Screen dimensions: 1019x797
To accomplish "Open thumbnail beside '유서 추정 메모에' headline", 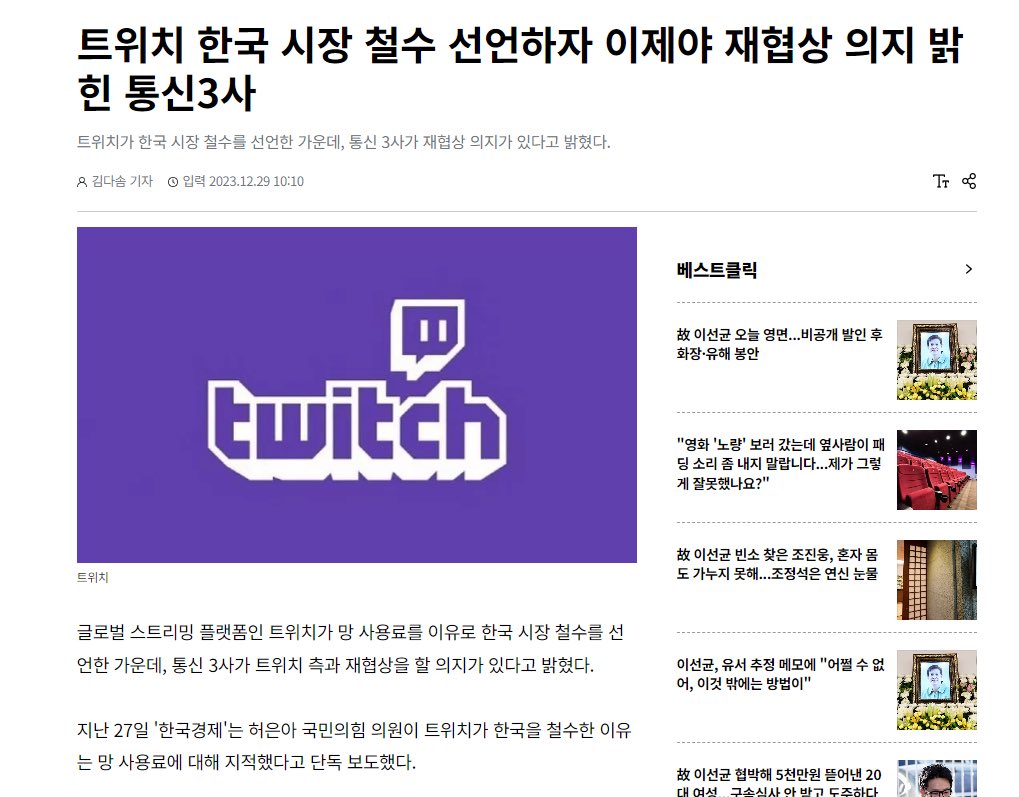I will (936, 689).
